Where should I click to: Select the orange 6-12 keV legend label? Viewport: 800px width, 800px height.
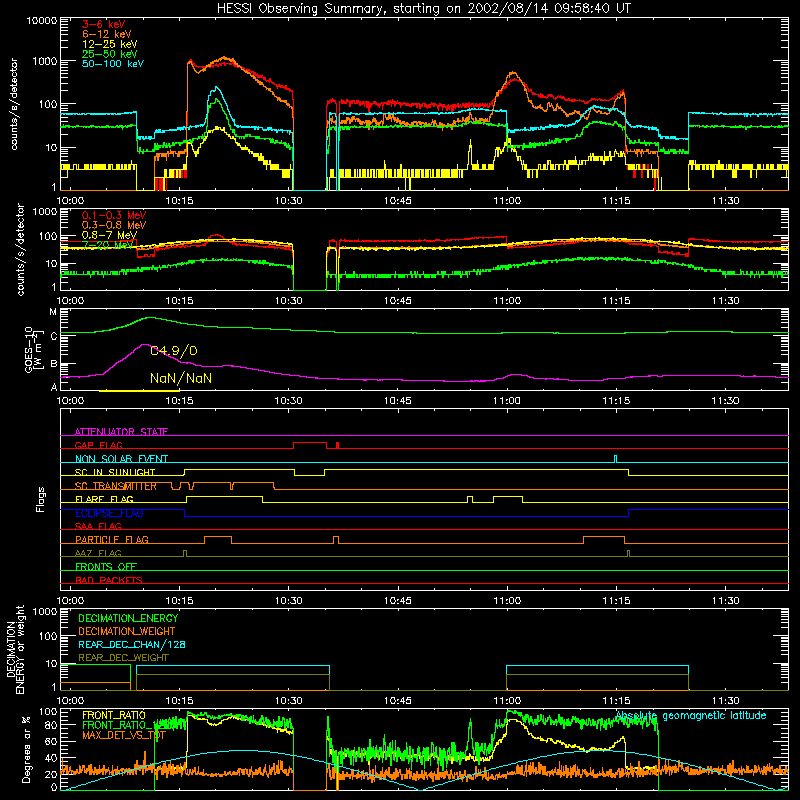107,34
